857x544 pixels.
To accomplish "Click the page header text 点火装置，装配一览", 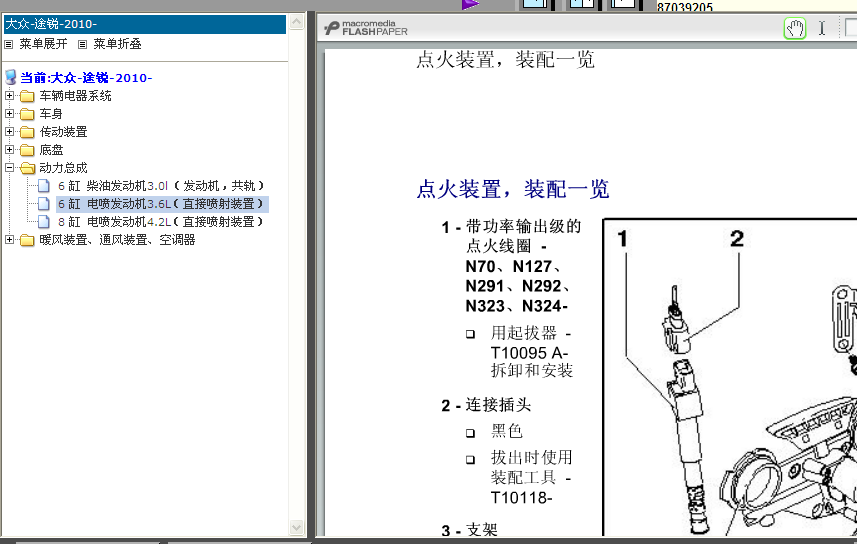I will (506, 60).
